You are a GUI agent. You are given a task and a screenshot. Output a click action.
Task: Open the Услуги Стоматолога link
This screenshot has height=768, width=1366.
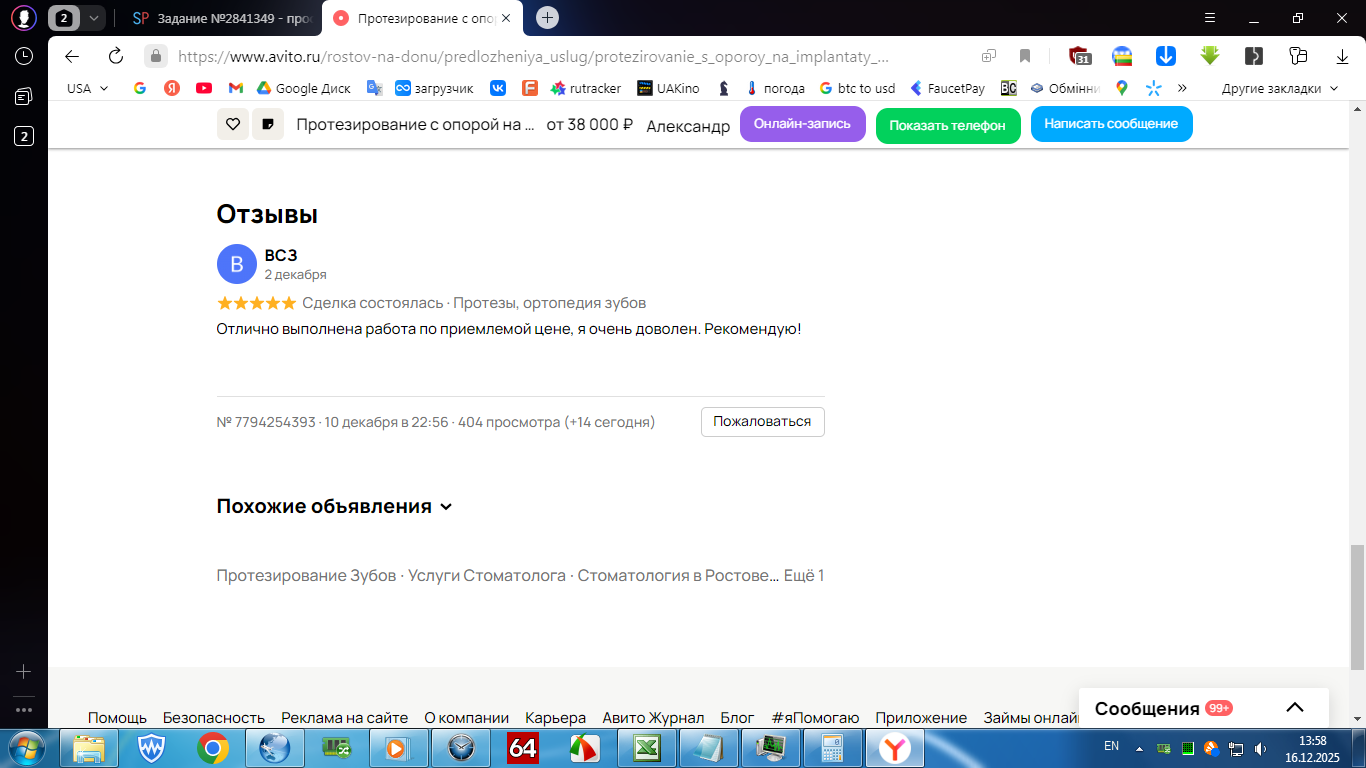pos(486,576)
